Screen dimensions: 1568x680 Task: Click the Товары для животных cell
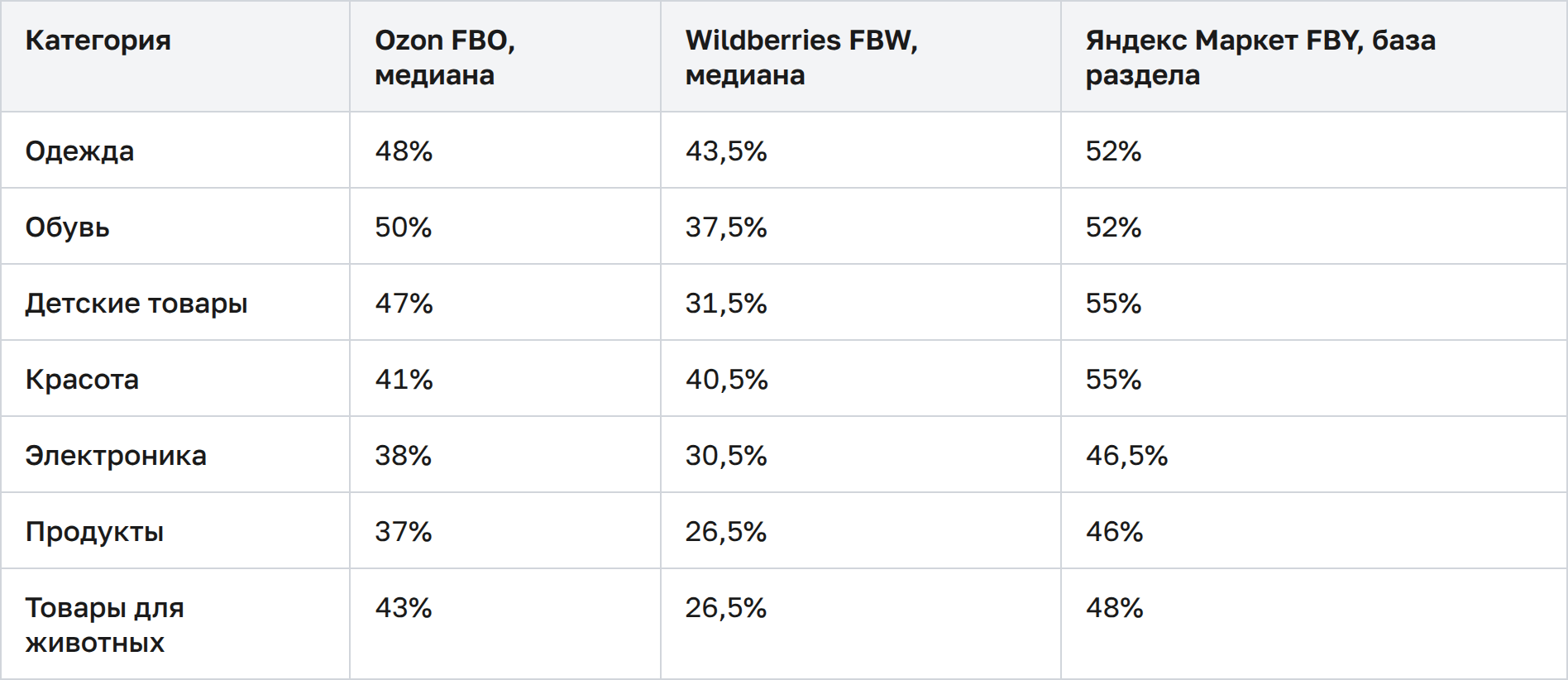[x=104, y=625]
